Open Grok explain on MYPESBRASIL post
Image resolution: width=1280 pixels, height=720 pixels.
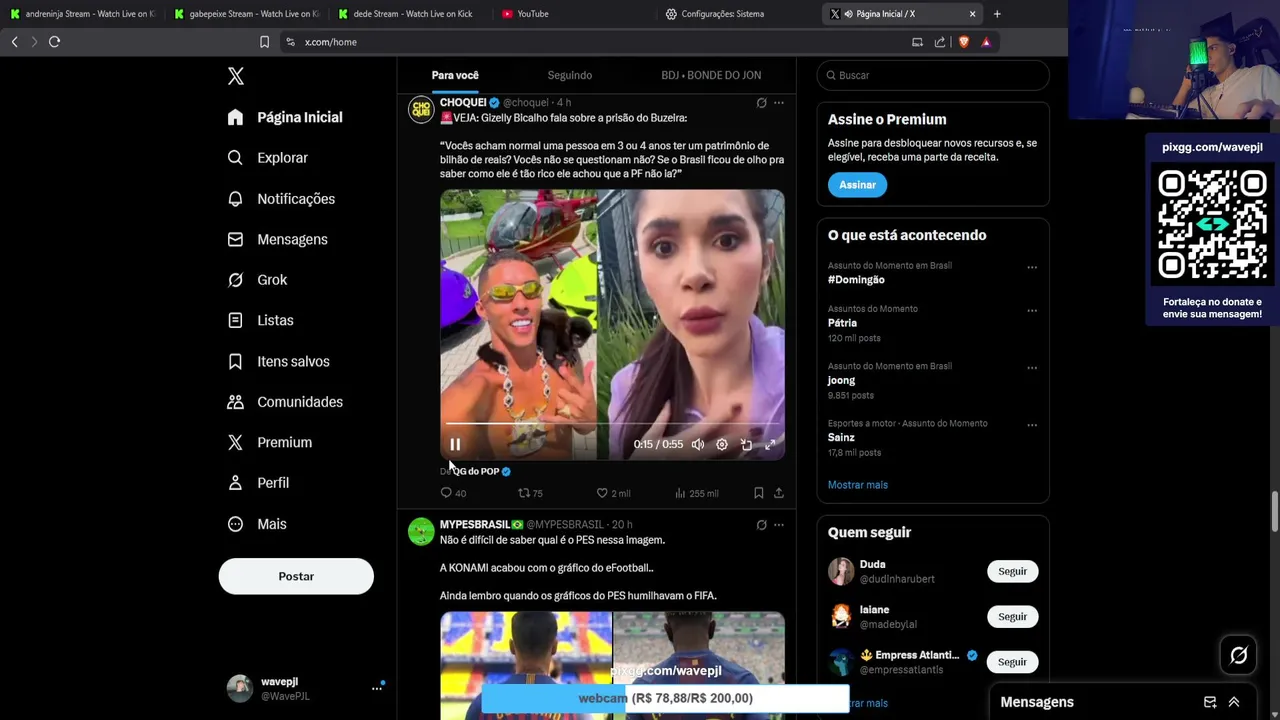[761, 525]
